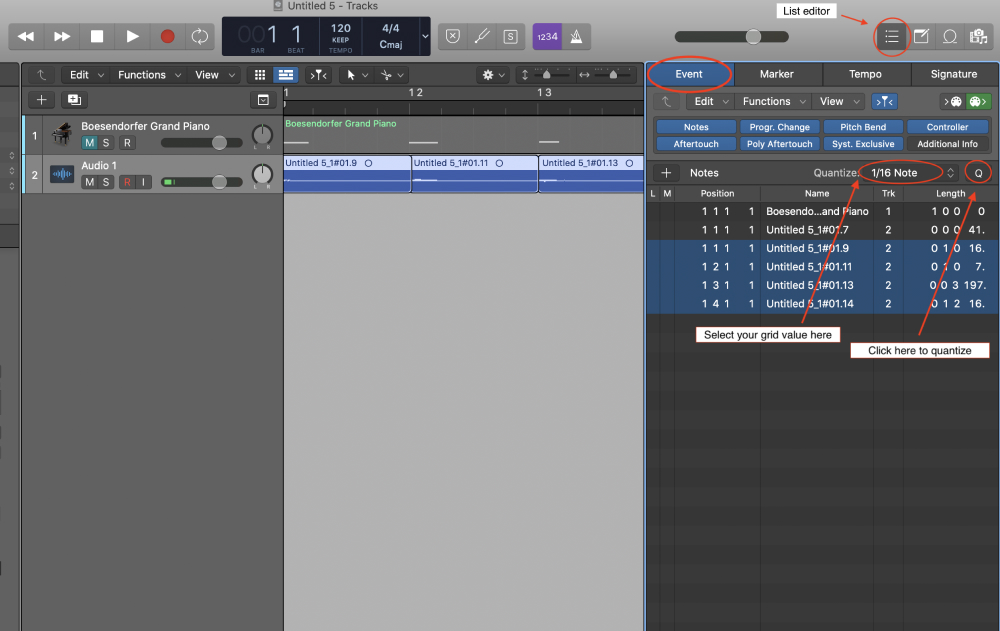The height and width of the screenshot is (631, 1000).
Task: Click the Tuner icon
Action: click(482, 36)
